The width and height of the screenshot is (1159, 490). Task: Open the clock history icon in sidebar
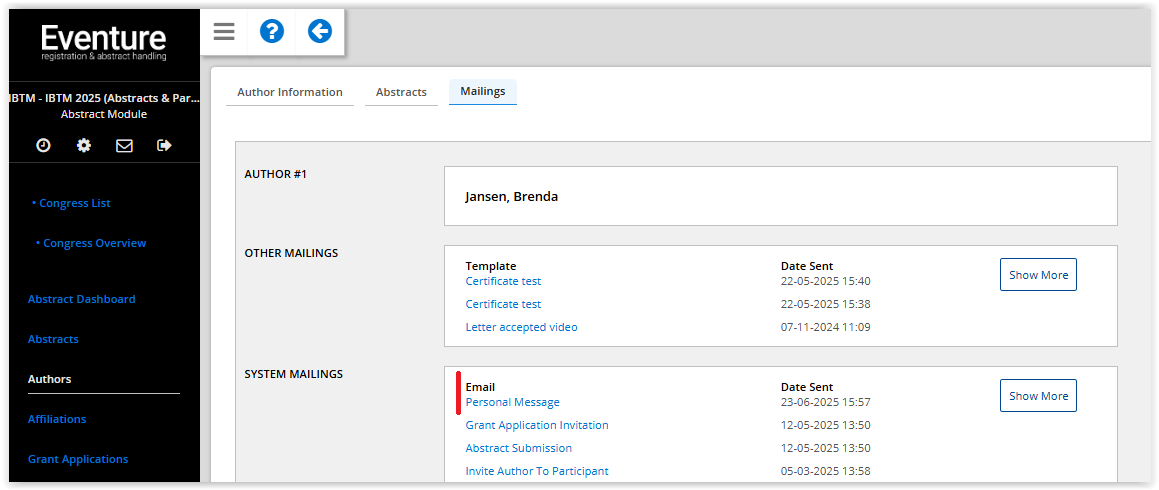44,146
